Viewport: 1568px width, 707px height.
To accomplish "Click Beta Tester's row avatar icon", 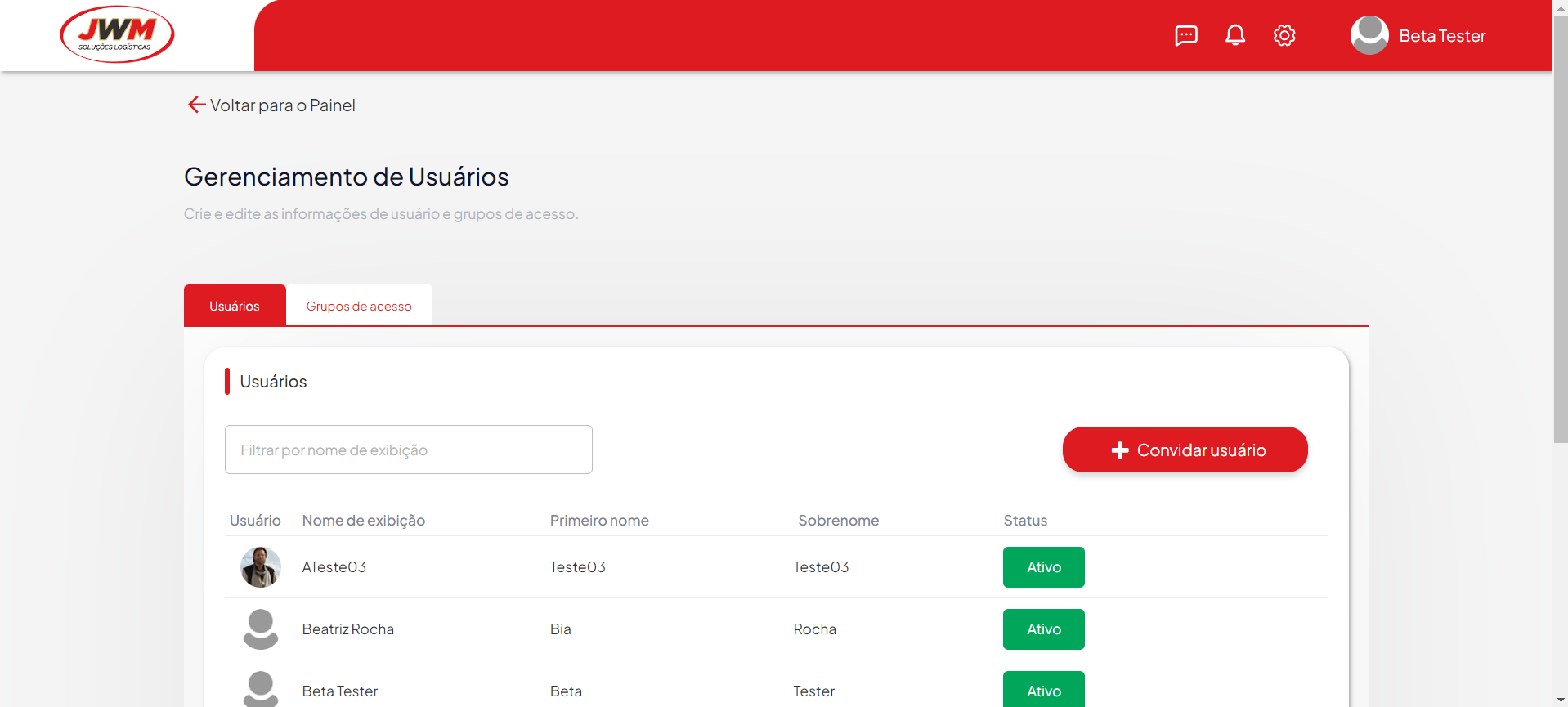I will coord(261,689).
